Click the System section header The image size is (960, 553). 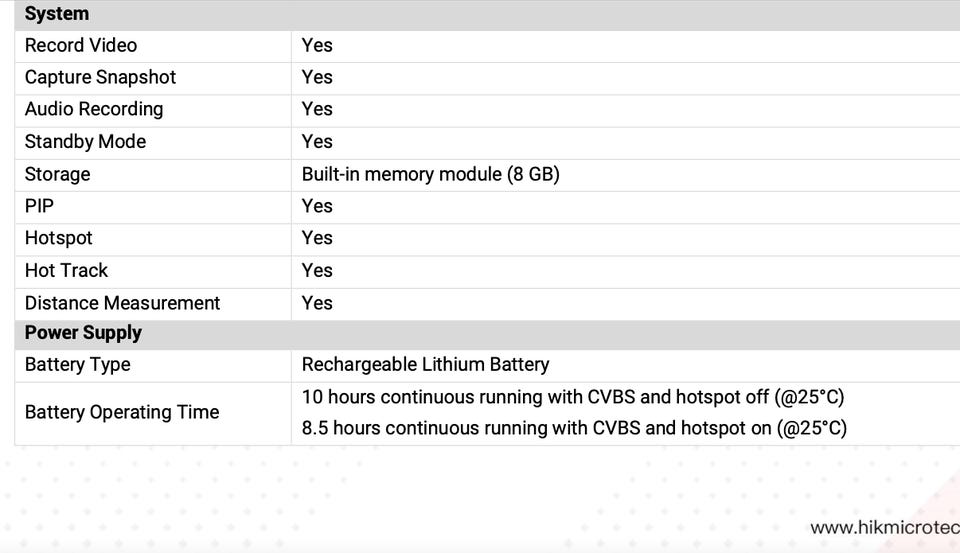57,14
